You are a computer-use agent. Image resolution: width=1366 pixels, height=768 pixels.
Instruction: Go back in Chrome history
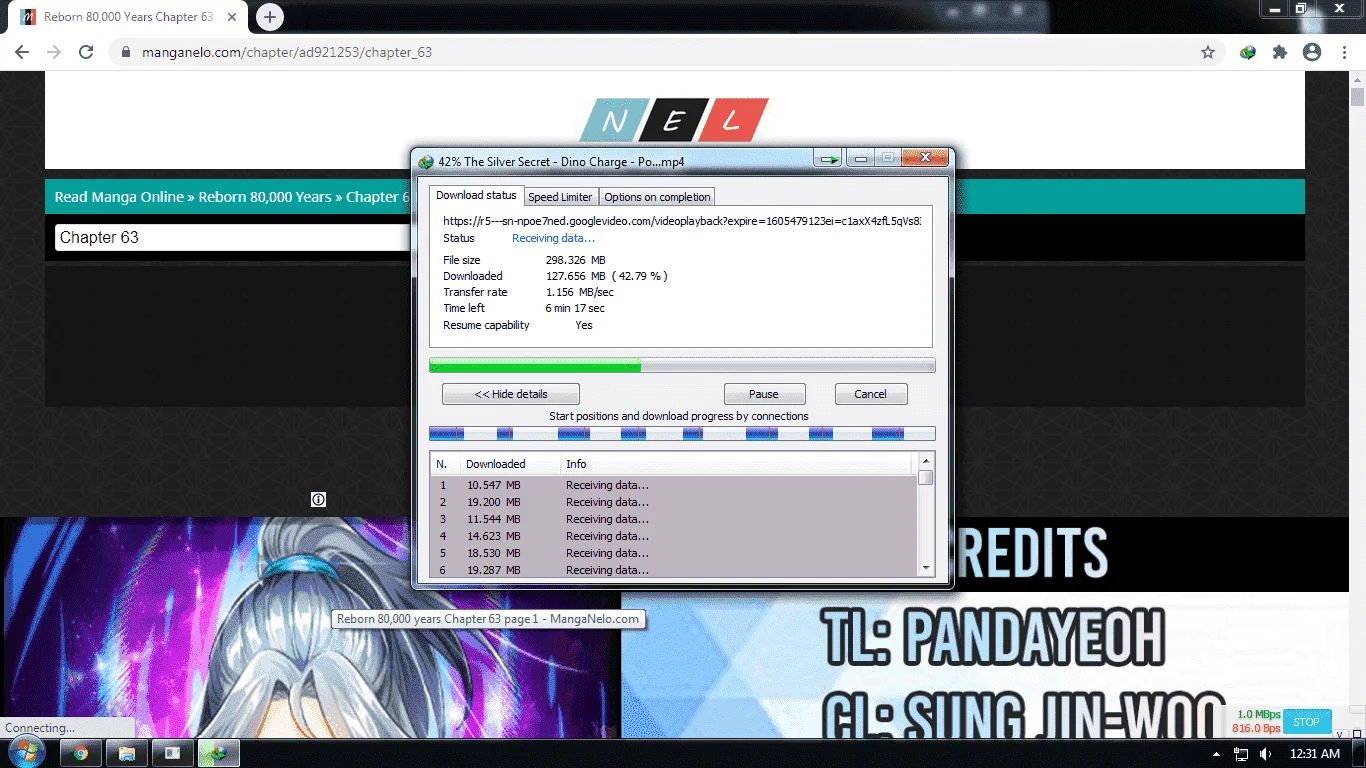click(x=22, y=52)
